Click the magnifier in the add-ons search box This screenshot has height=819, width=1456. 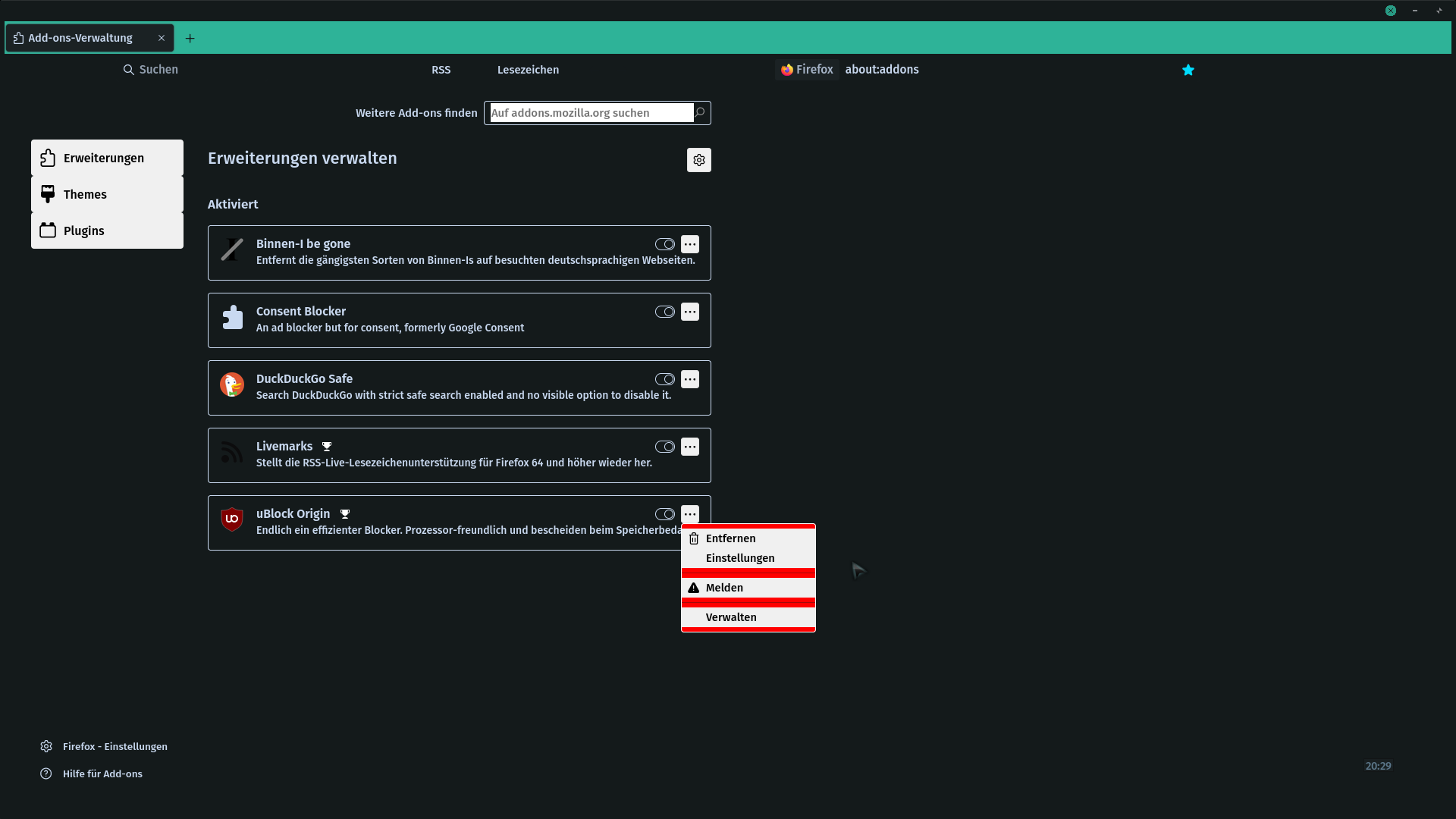pyautogui.click(x=700, y=113)
